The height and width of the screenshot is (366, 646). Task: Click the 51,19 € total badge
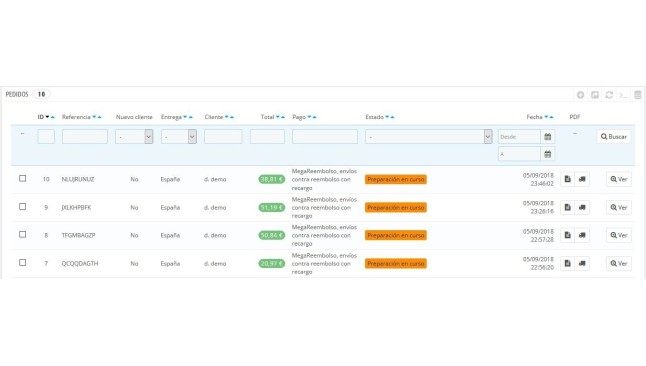tap(272, 207)
